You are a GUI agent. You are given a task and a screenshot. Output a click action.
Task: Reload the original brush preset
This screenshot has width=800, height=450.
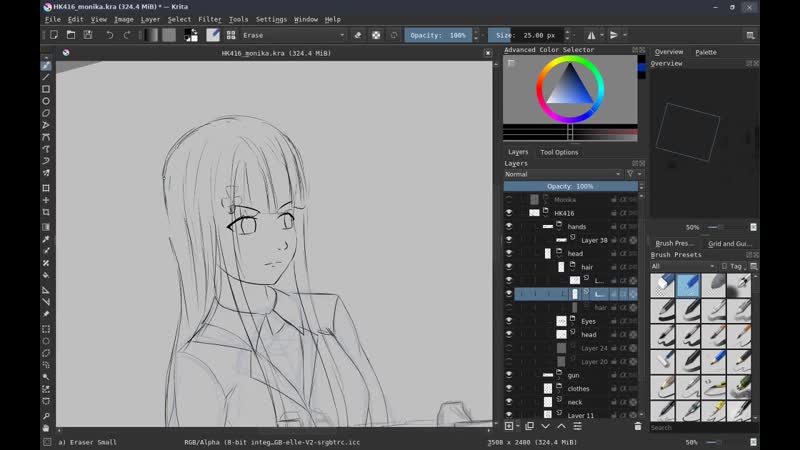393,35
